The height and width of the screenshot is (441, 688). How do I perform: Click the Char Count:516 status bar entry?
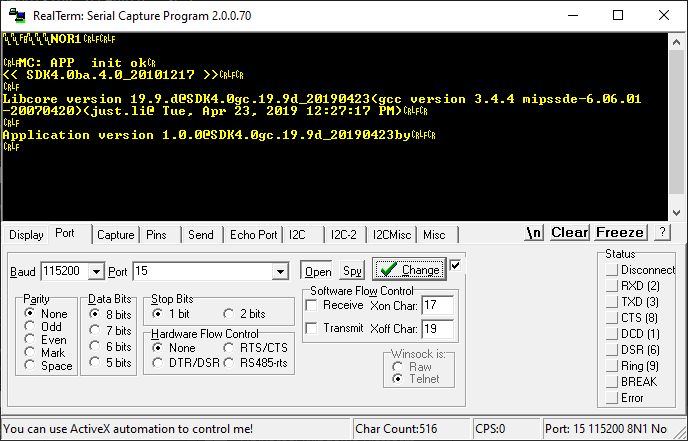(412, 429)
